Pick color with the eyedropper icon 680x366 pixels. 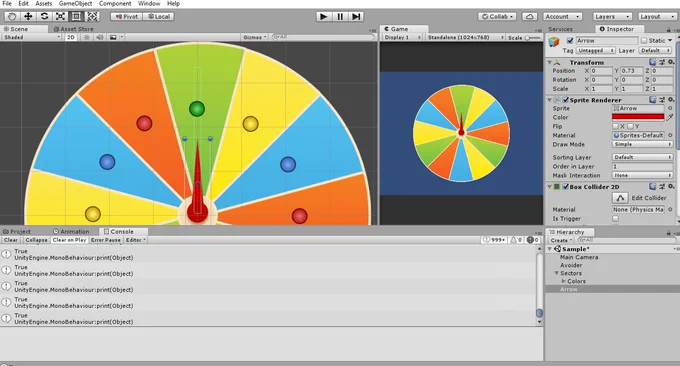click(x=670, y=117)
